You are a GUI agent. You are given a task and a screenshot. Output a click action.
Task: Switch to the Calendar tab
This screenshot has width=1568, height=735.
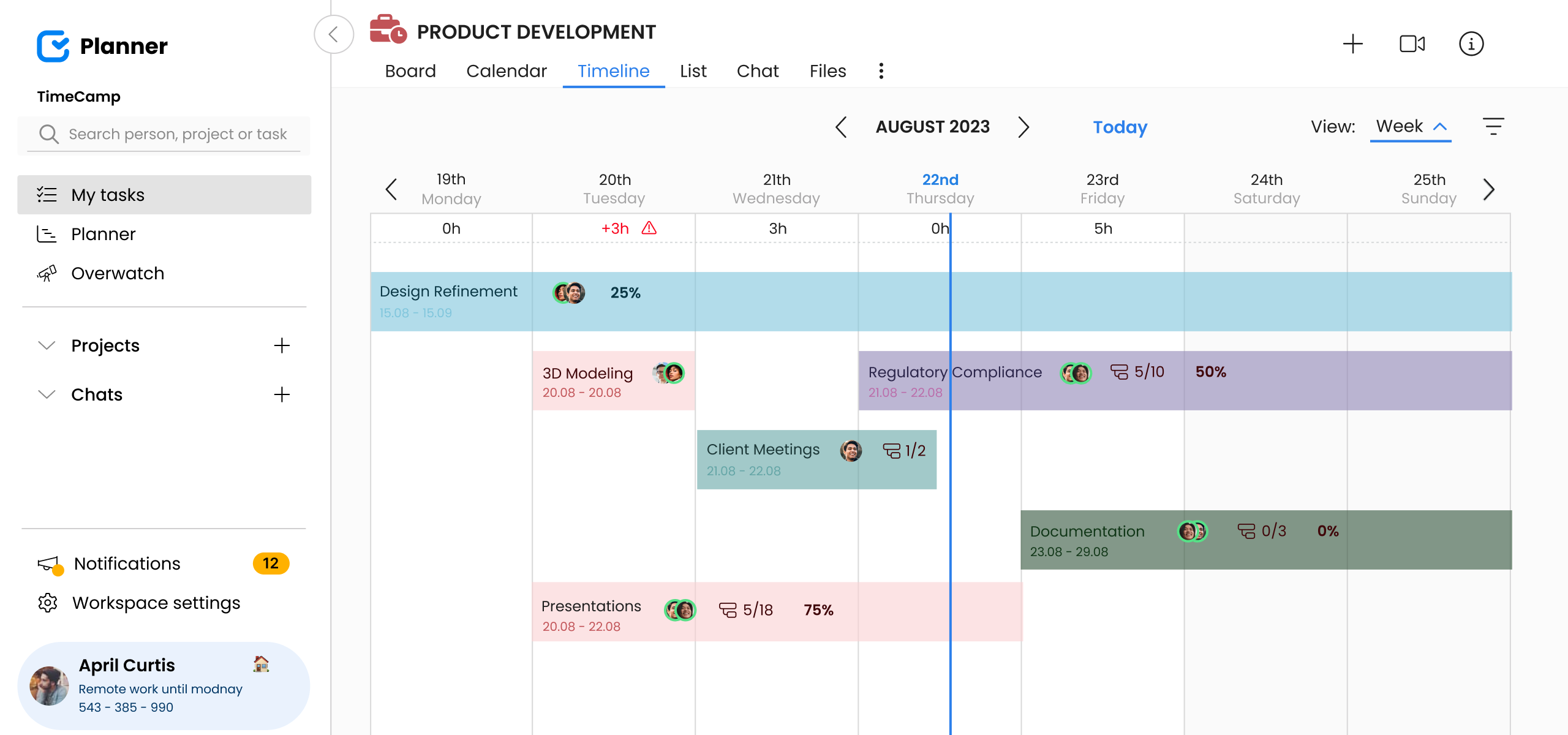coord(506,71)
